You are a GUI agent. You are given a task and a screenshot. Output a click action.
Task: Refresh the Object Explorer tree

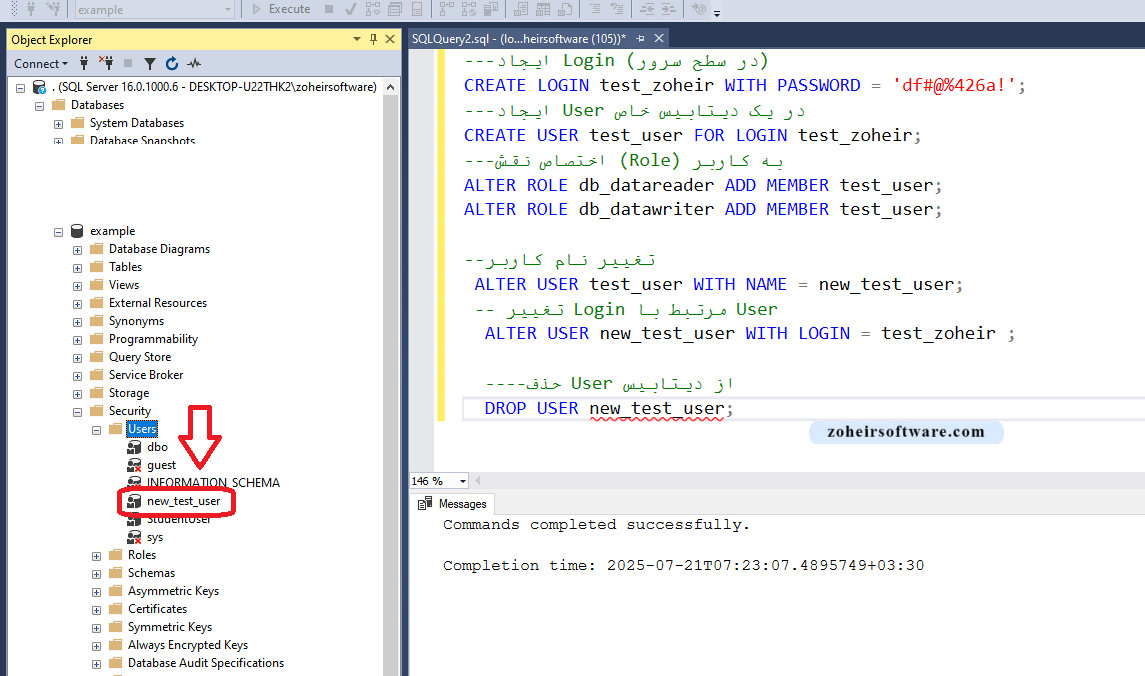tap(172, 64)
